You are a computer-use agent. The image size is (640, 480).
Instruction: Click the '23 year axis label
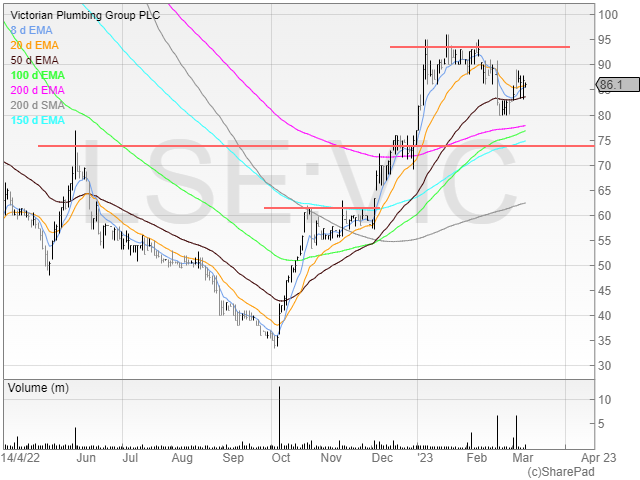pos(424,458)
